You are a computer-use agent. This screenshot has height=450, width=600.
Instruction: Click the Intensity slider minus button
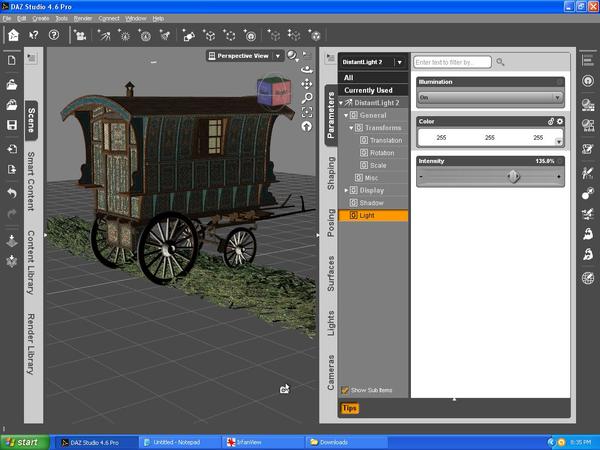[x=421, y=176]
